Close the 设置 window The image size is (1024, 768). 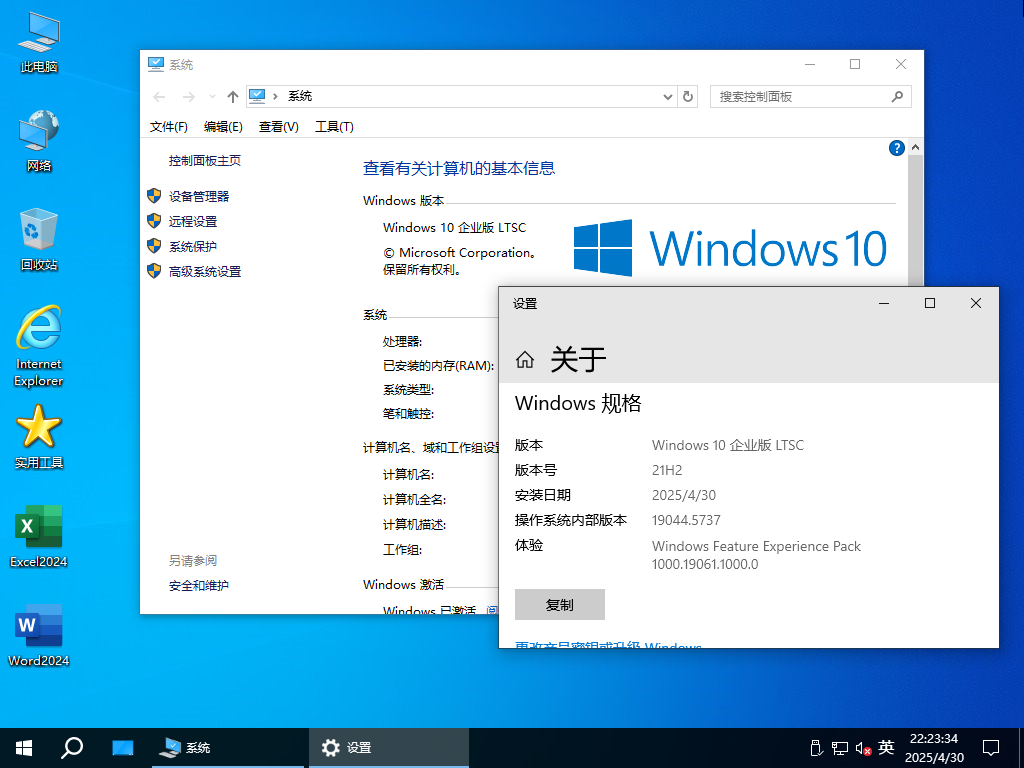976,303
